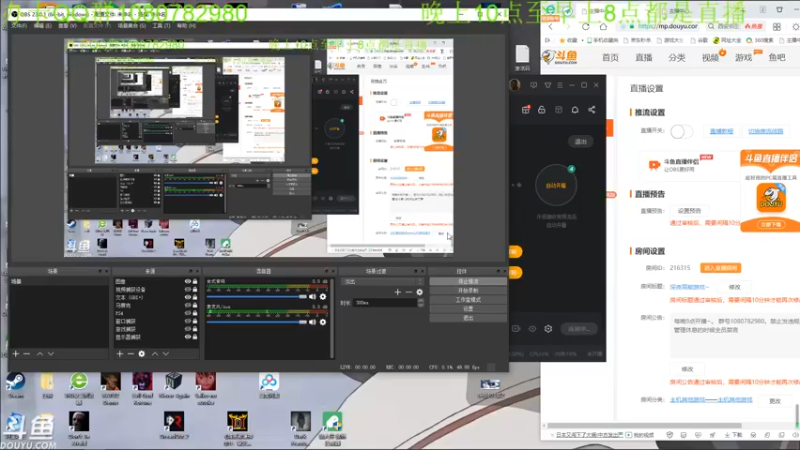
Task: Remove the selected scene with the minus icon
Action: (27, 354)
